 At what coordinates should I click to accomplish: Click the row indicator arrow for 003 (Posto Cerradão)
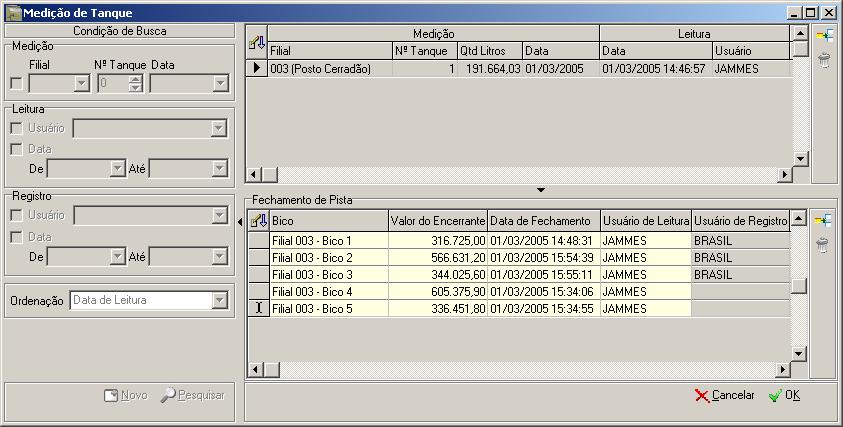pyautogui.click(x=257, y=68)
